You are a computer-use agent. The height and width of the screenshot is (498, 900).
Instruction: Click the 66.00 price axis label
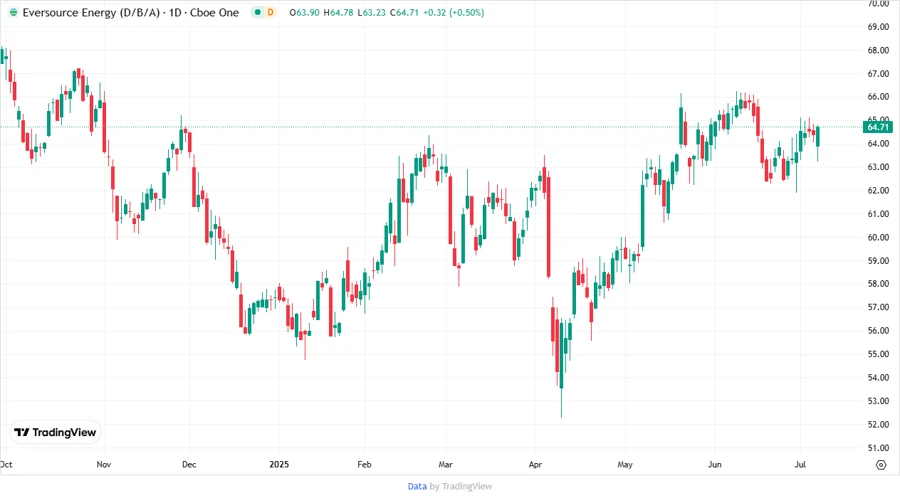click(878, 97)
